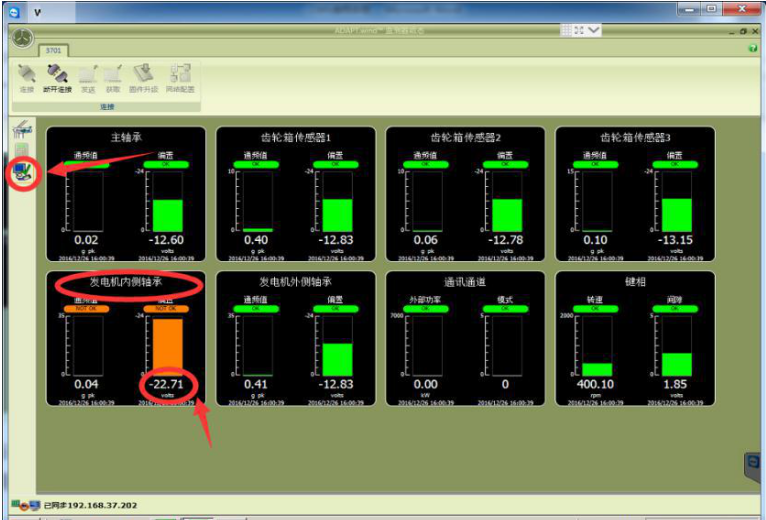The height and width of the screenshot is (520, 766).
Task: Click the 0.10 g pk value in 齿轮箱传感器3
Action: [595, 240]
